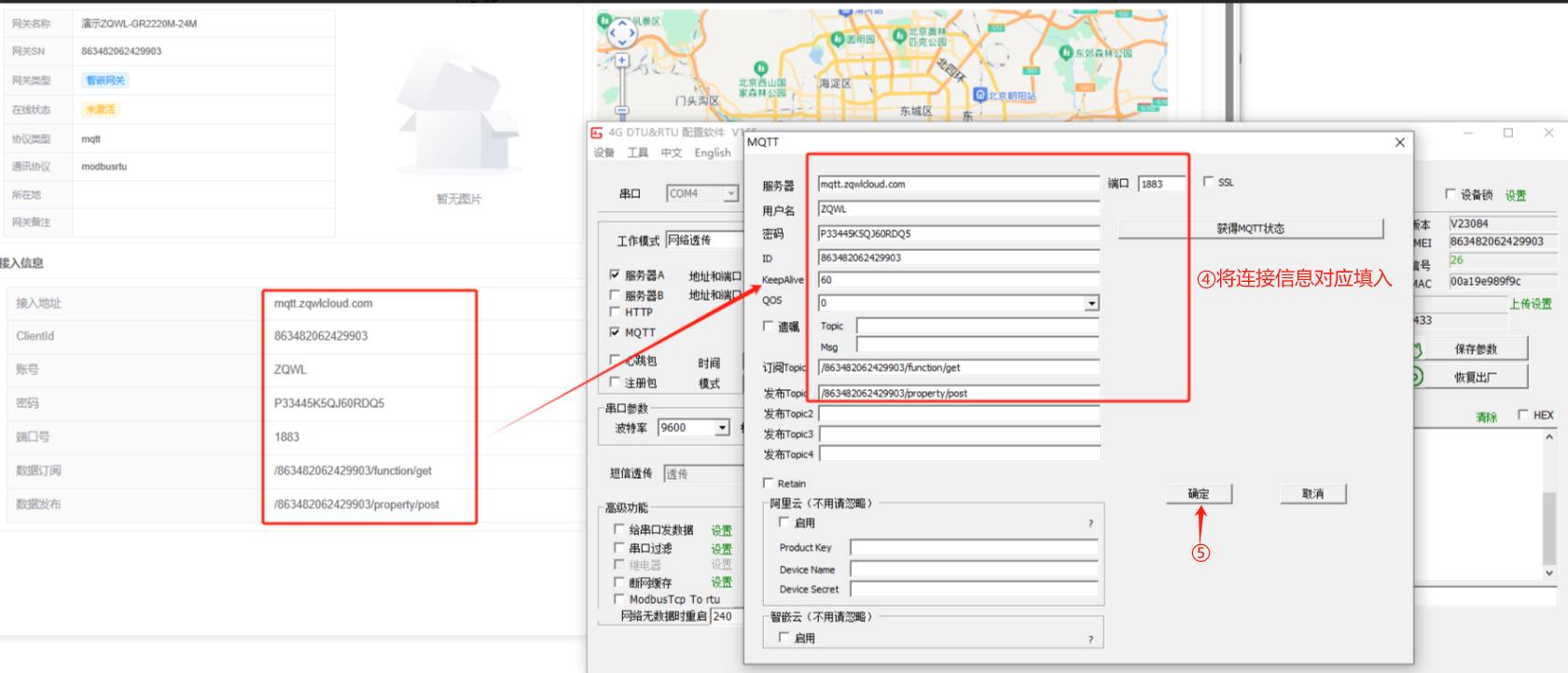This screenshot has width=1568, height=673.
Task: Click the 保存参数 button
Action: pos(1476,349)
